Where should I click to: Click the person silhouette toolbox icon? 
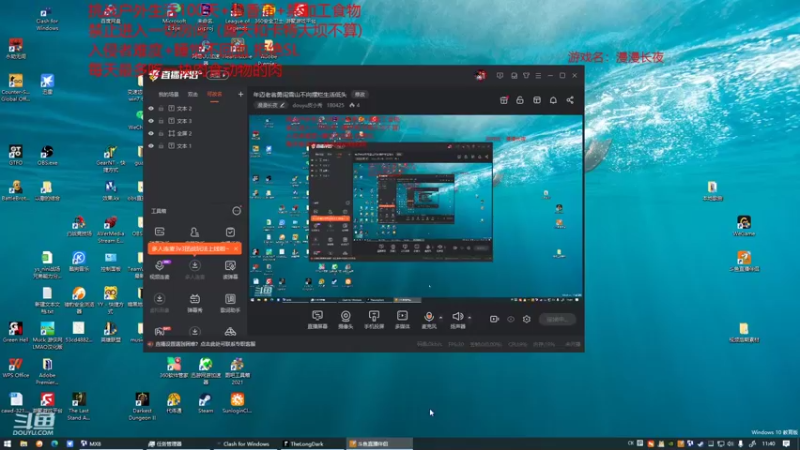coord(194,232)
